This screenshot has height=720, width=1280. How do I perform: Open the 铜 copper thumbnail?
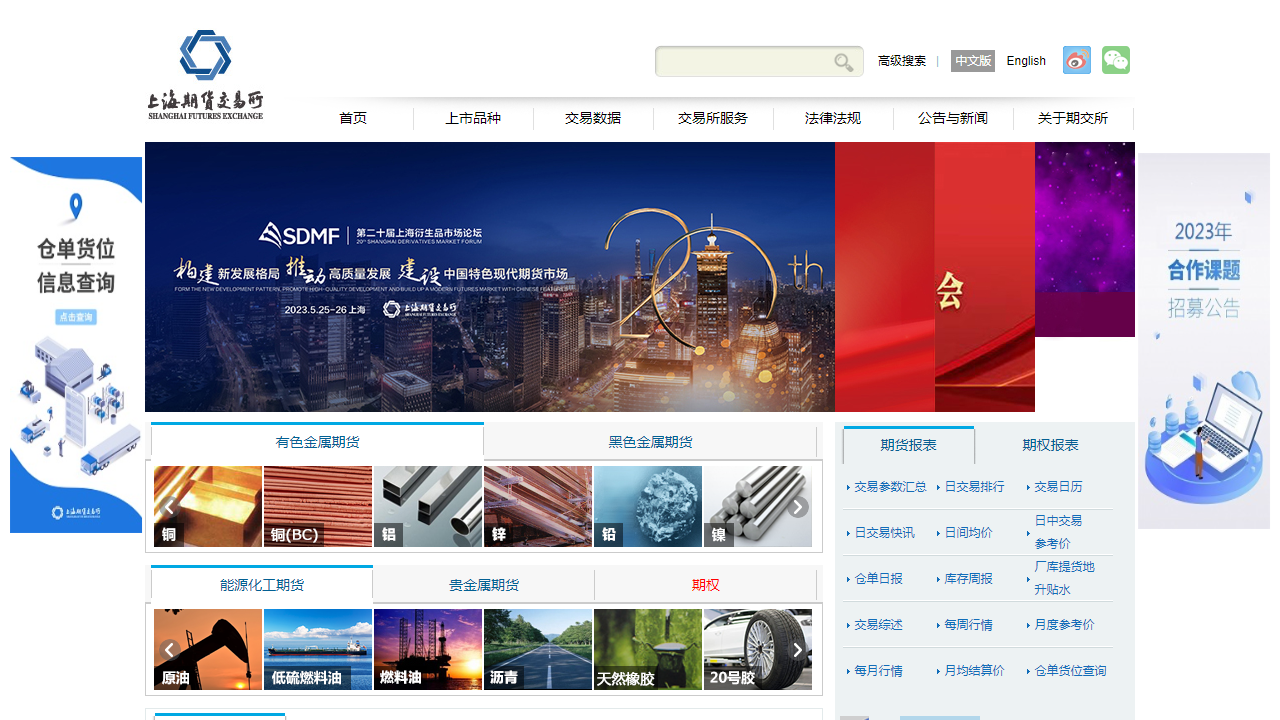click(208, 506)
